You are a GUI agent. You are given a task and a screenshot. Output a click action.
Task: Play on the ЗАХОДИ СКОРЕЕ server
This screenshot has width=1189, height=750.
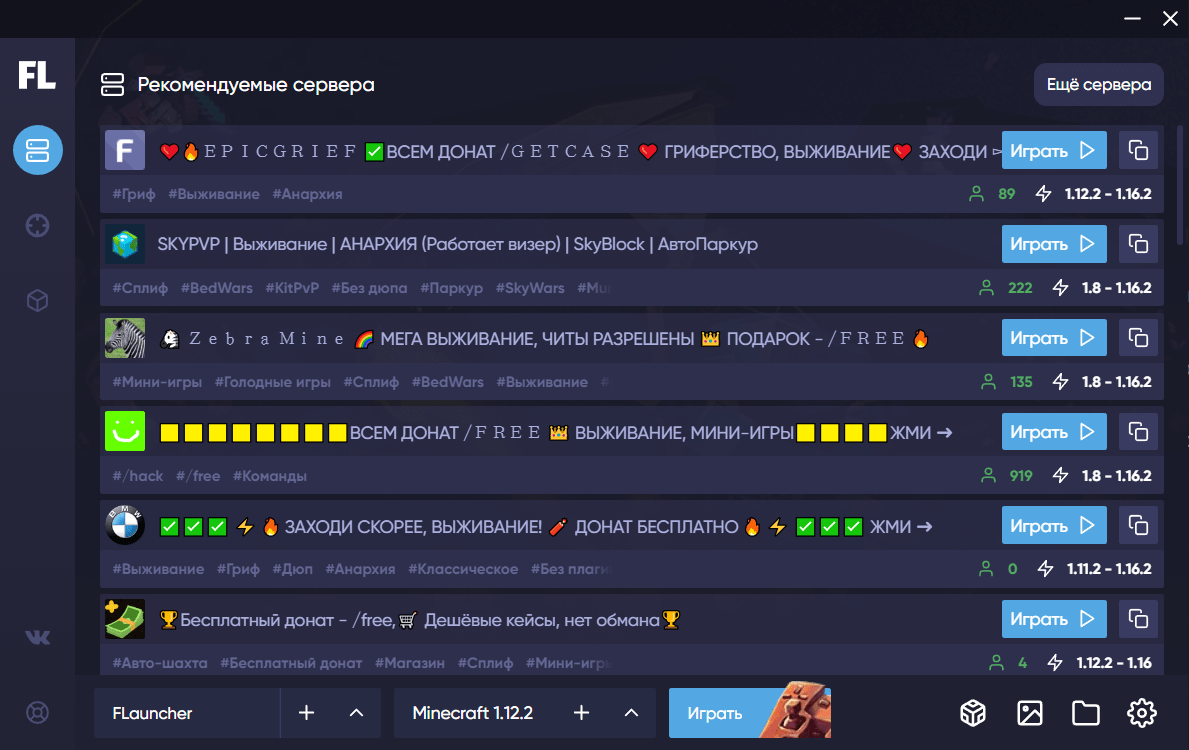[x=1053, y=526]
